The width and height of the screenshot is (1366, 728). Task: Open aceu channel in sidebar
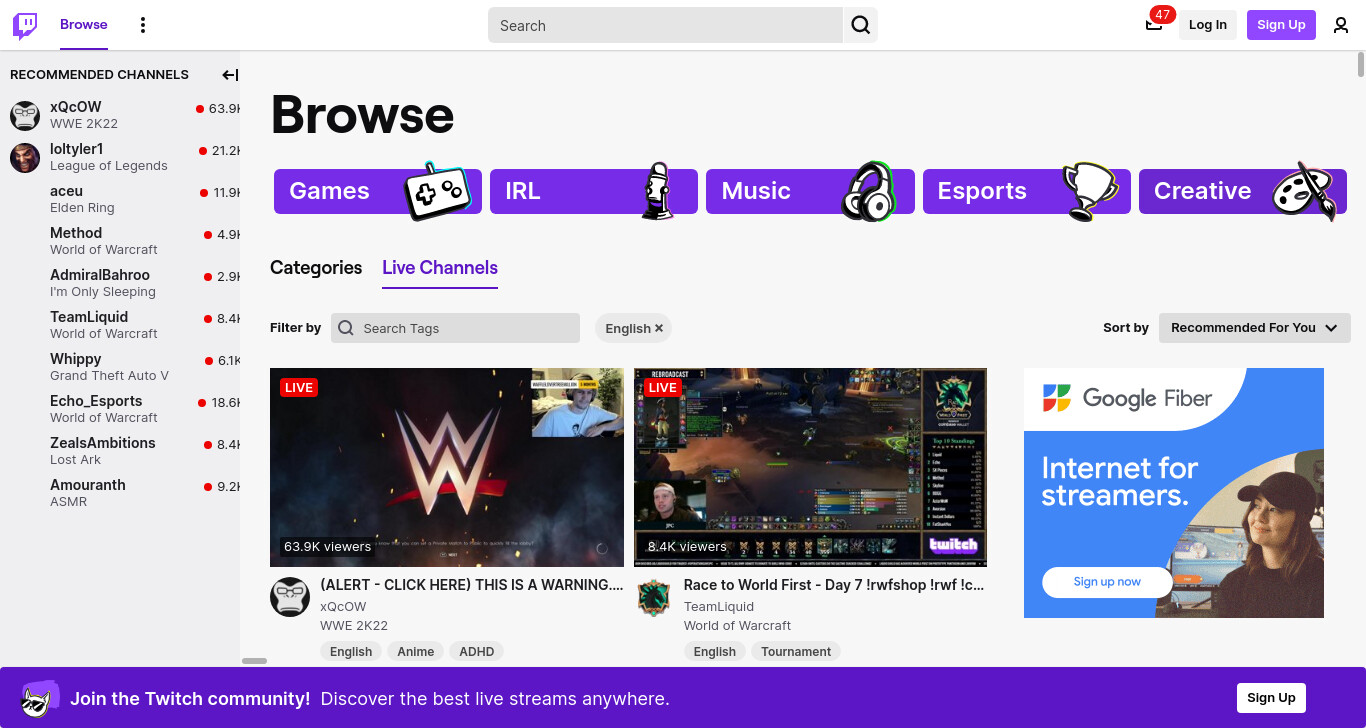[120, 199]
